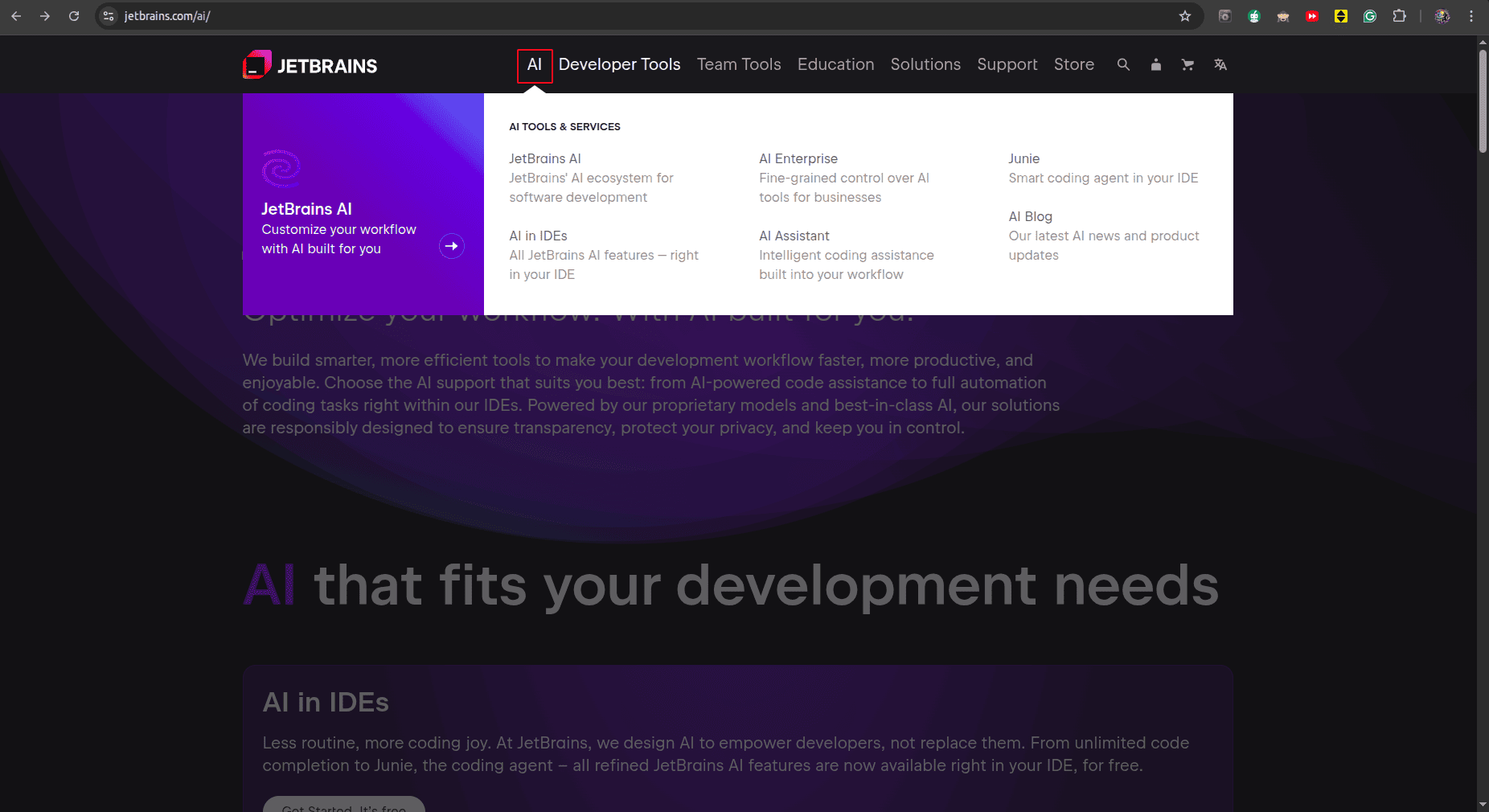1489x812 pixels.
Task: Open the Chrome extensions puzzle icon
Action: [x=1399, y=16]
